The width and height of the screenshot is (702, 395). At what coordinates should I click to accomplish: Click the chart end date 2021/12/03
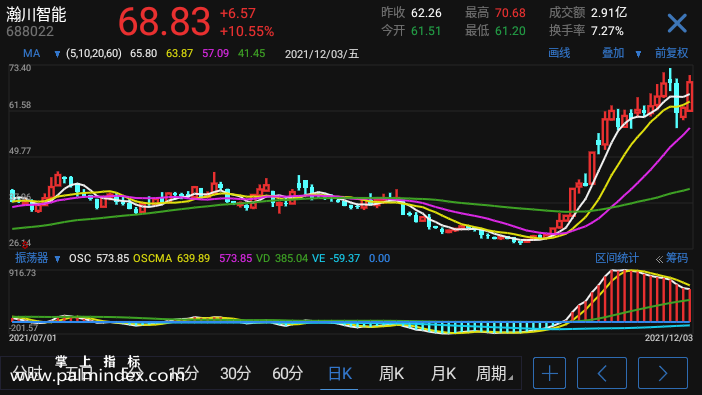(668, 338)
